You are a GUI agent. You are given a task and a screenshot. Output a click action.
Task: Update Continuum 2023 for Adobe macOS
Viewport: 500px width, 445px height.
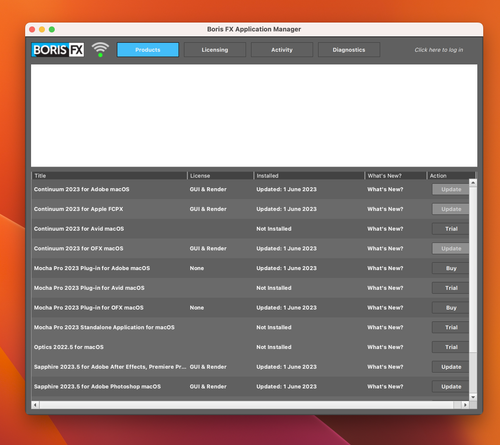pyautogui.click(x=451, y=189)
